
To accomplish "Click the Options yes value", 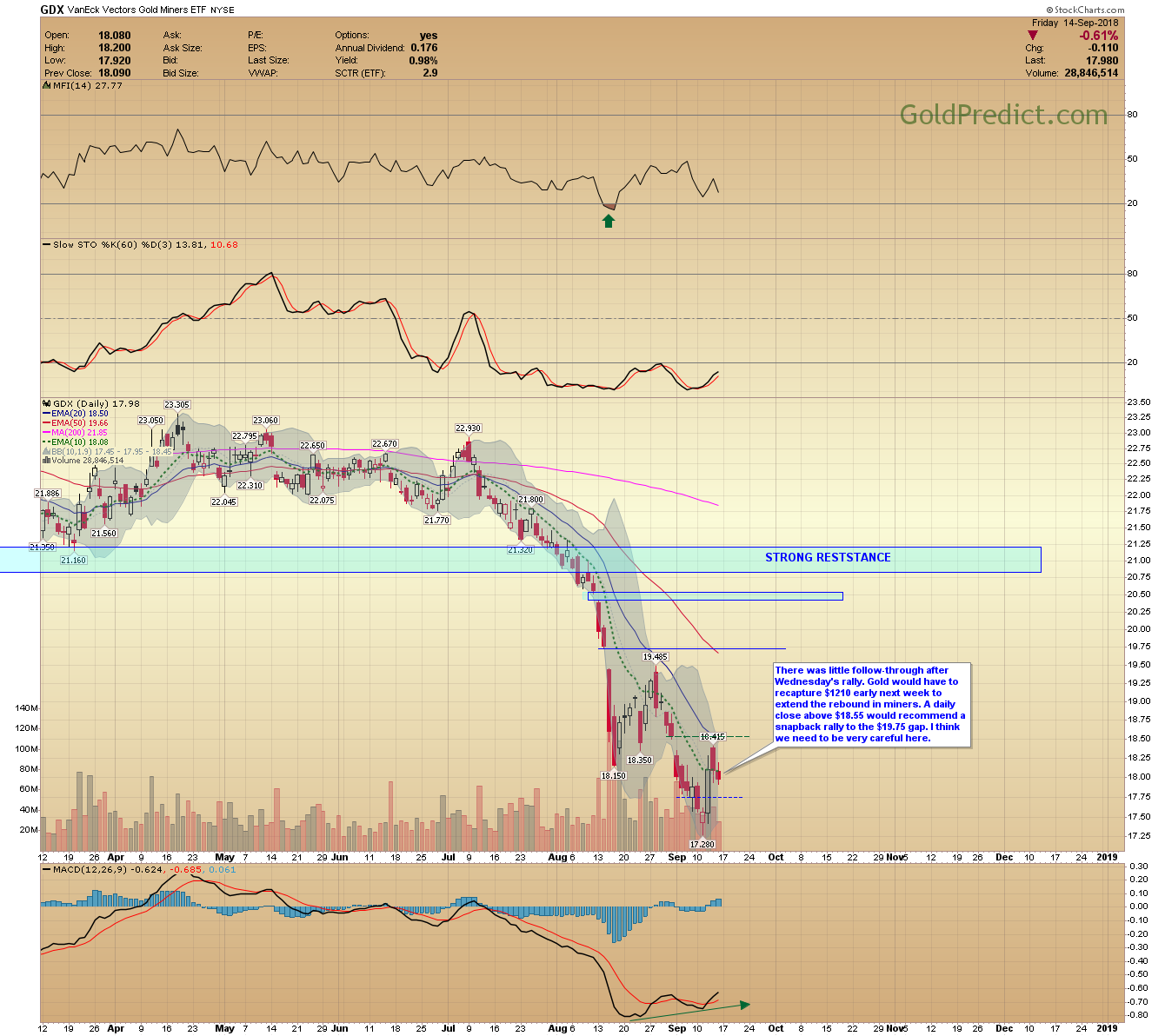I will click(x=429, y=36).
